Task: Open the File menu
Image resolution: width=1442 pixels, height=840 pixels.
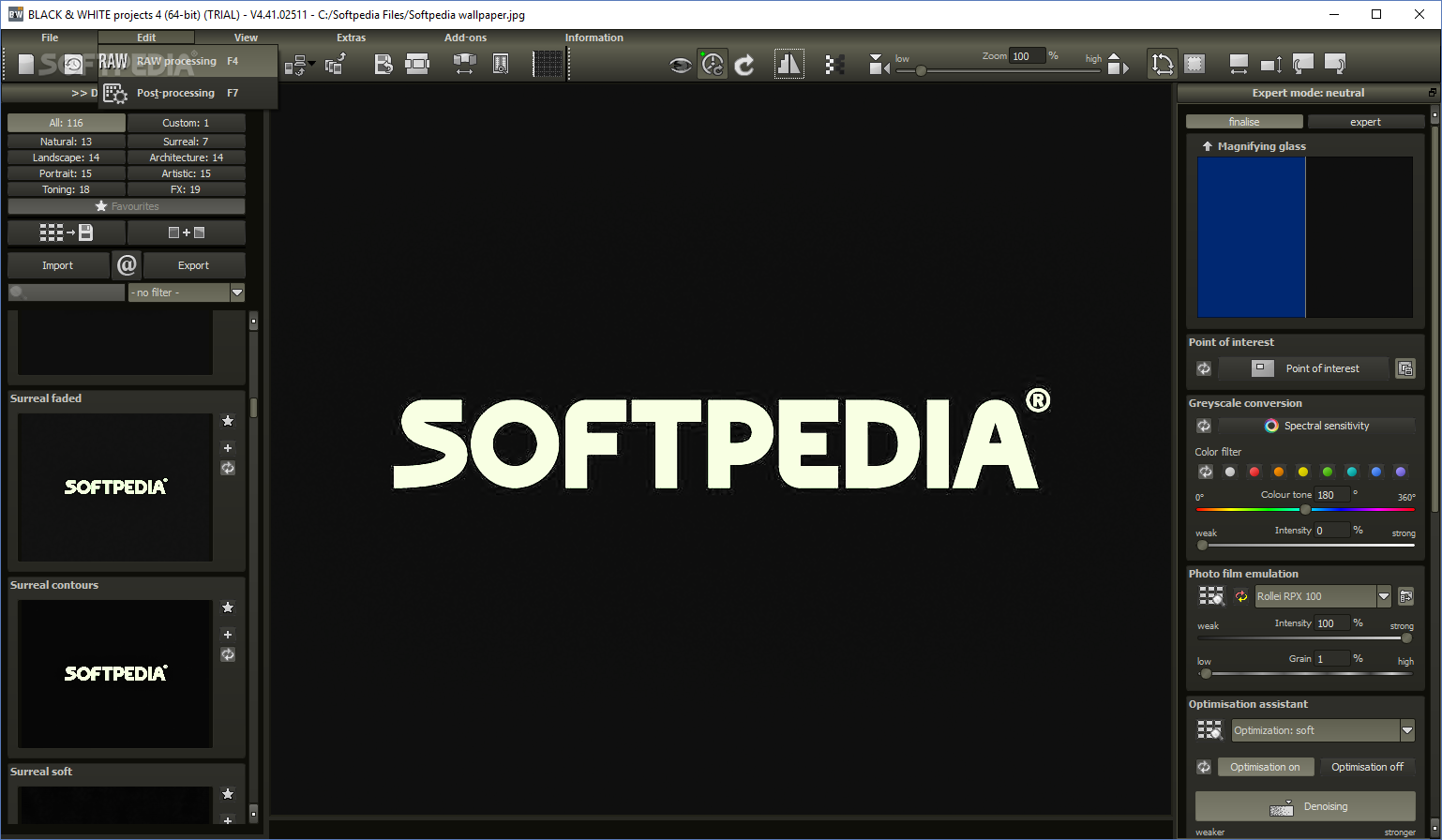Action: [x=50, y=37]
